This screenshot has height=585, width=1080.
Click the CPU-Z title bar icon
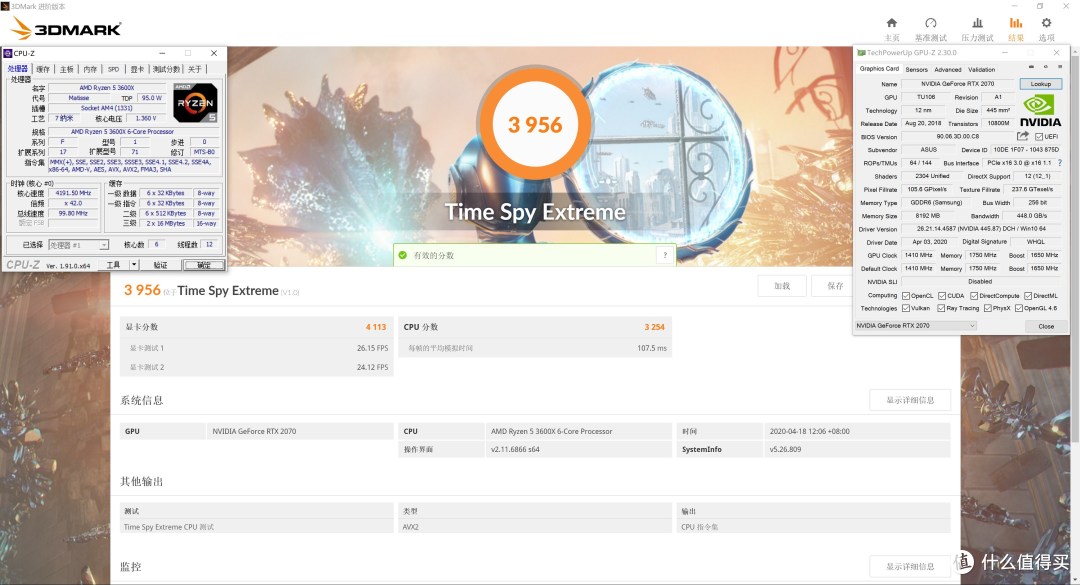(x=8, y=53)
